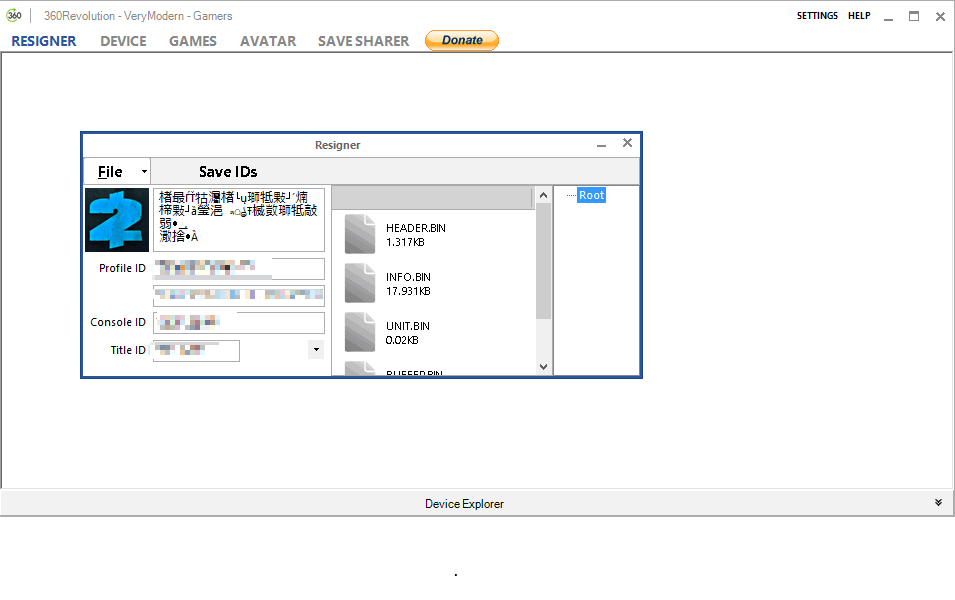Open the File dropdown menu
The height and width of the screenshot is (600, 955).
pos(116,172)
